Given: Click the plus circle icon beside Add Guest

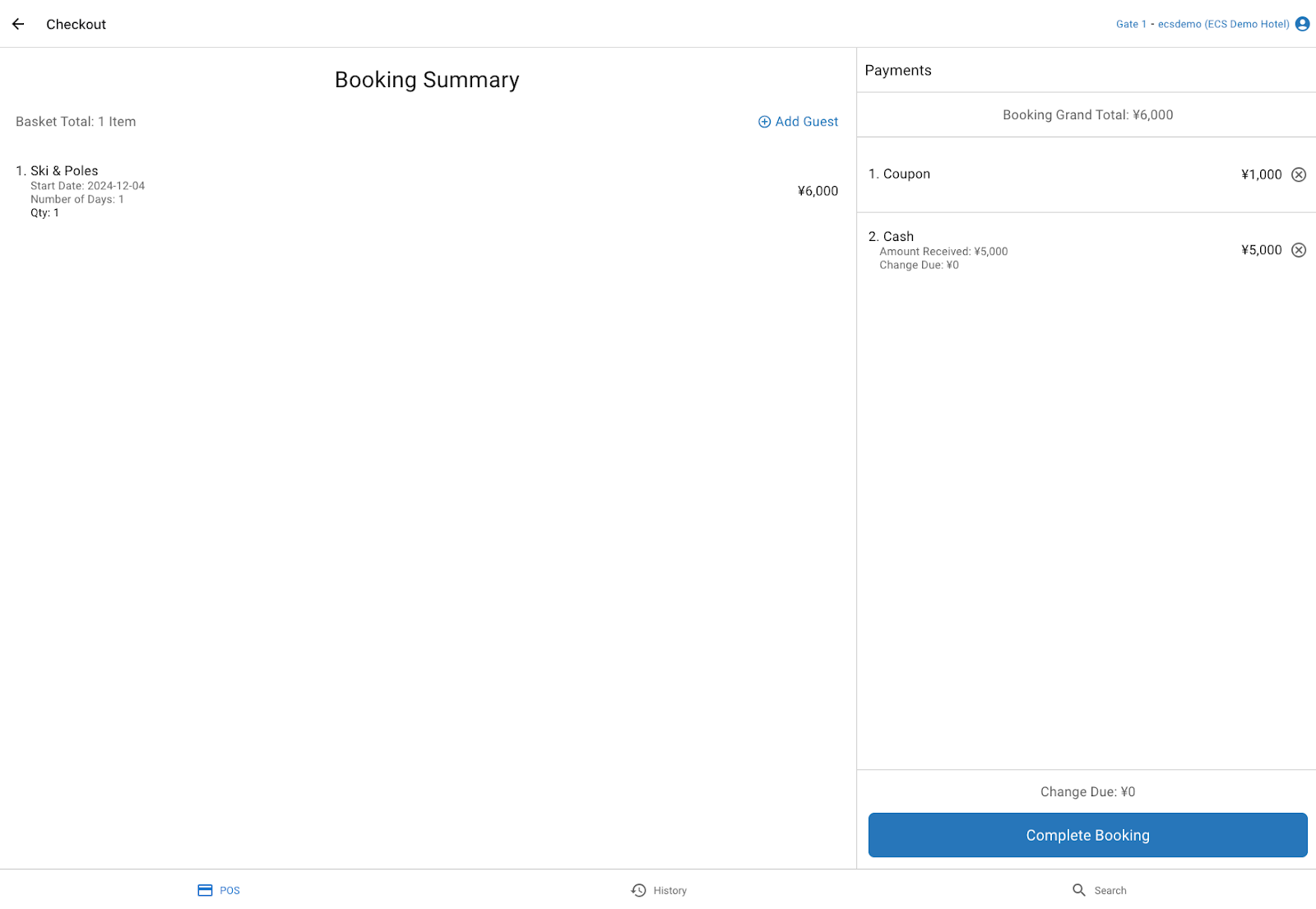Looking at the screenshot, I should coord(764,122).
